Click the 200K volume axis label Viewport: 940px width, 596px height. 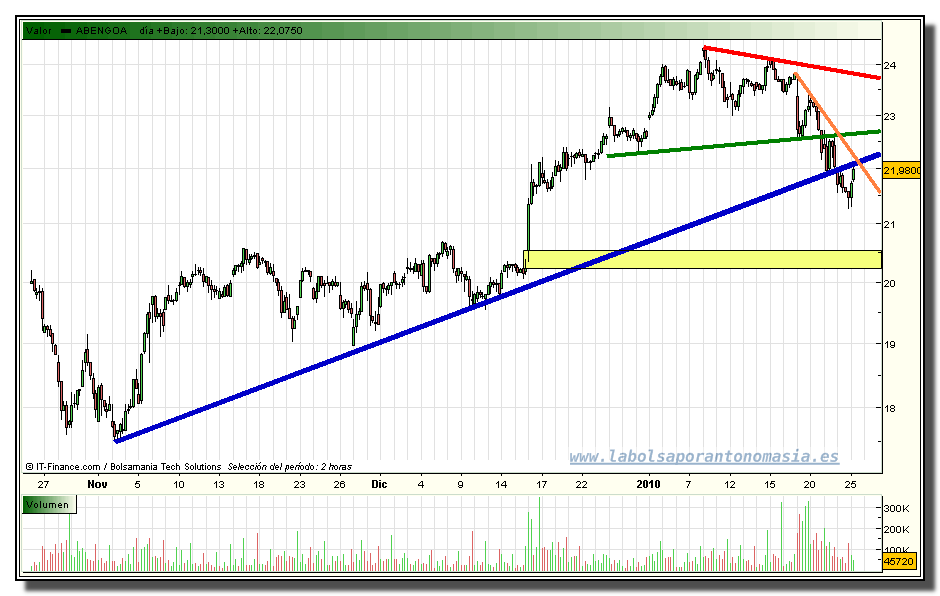click(897, 529)
